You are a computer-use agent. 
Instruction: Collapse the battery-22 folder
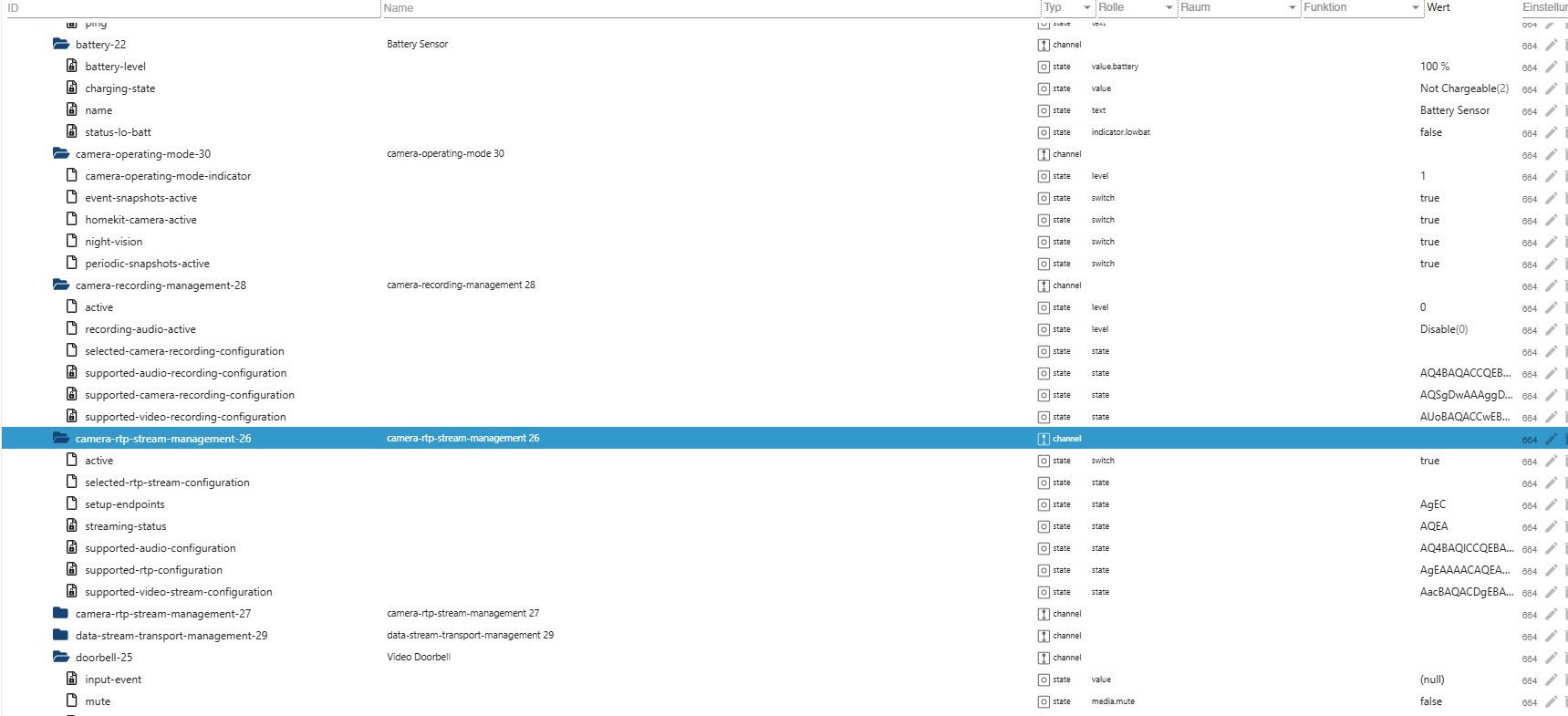tap(61, 44)
